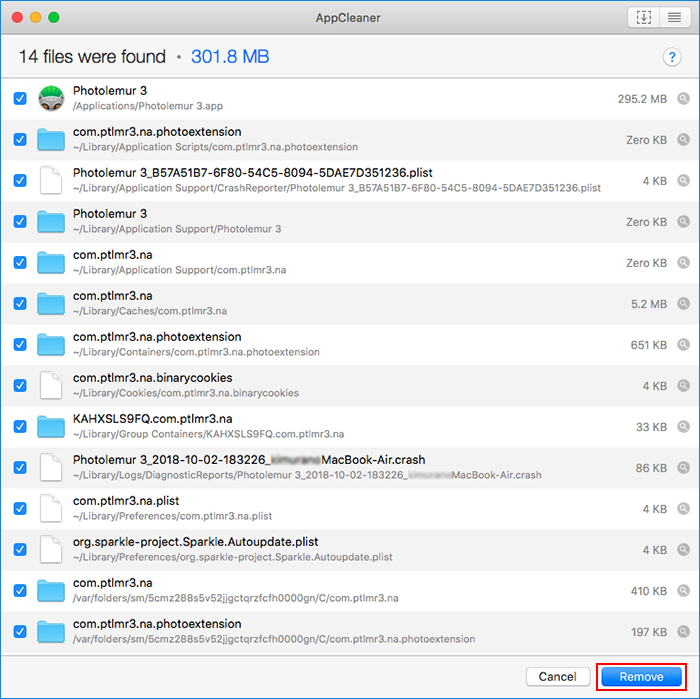Click document icon of Sparkle.Autoupdate.plist row

pos(51,549)
